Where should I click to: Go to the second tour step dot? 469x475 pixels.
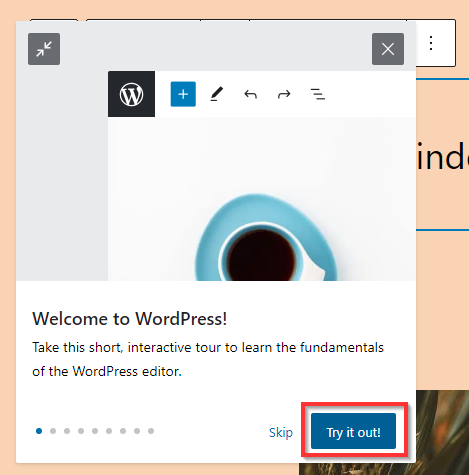pos(53,431)
